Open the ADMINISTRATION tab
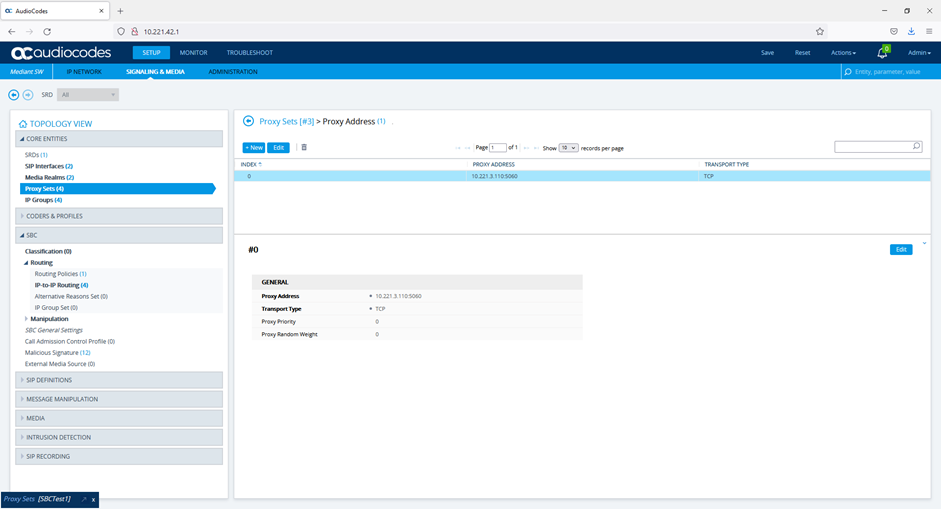This screenshot has height=509, width=941. pos(233,71)
